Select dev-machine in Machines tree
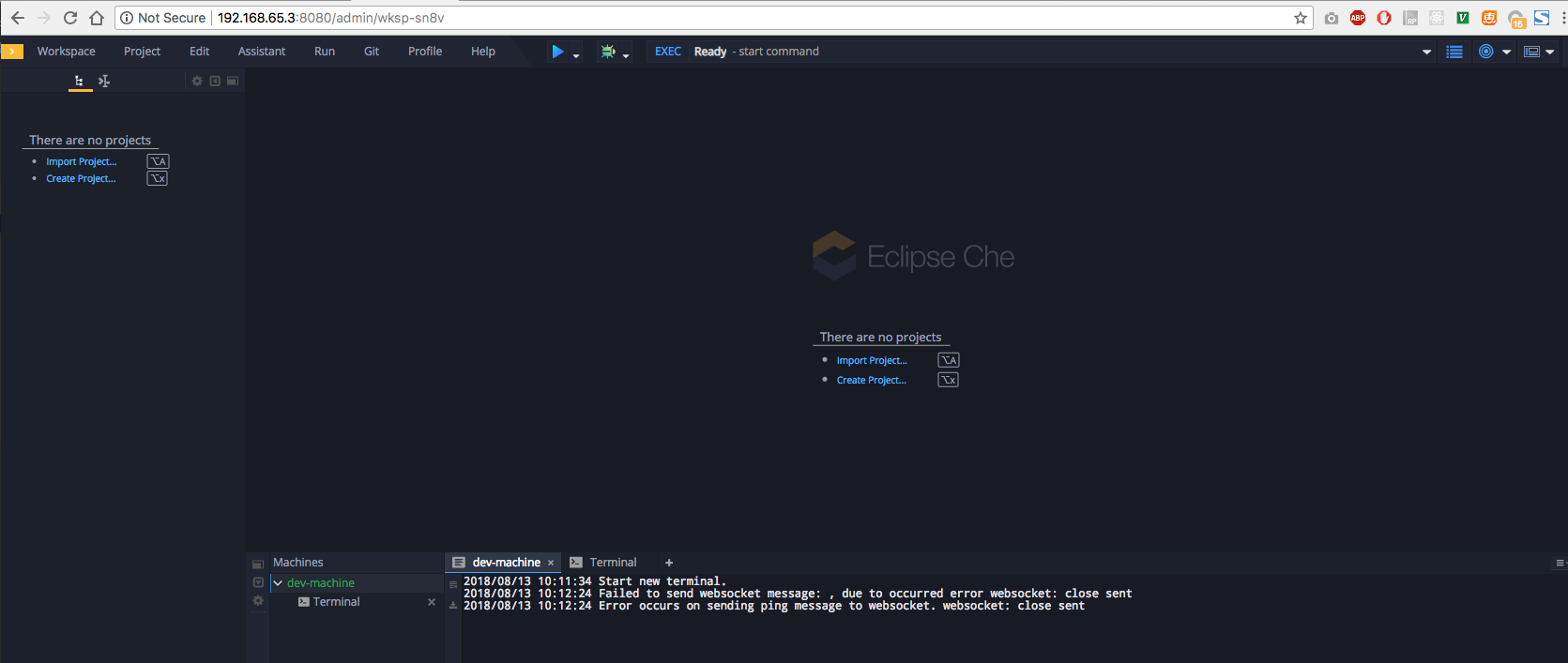The width and height of the screenshot is (1568, 663). [x=321, y=583]
